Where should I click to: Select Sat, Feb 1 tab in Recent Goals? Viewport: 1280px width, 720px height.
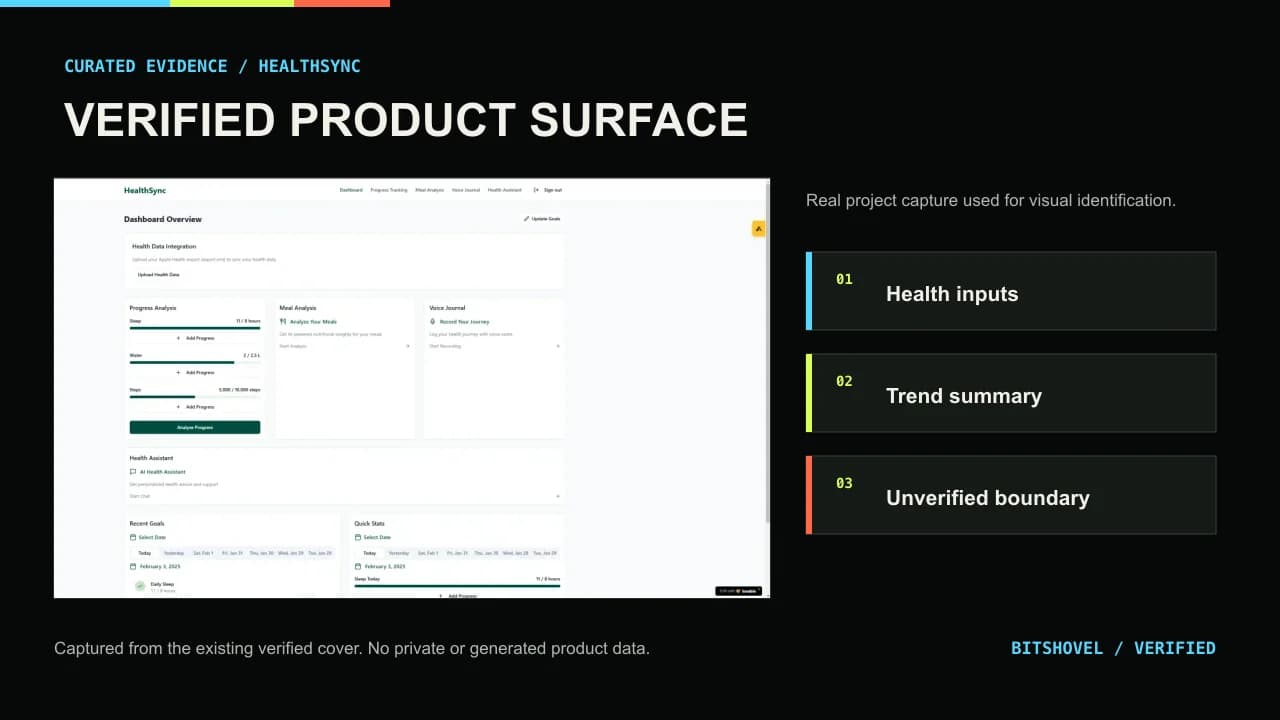[x=203, y=553]
